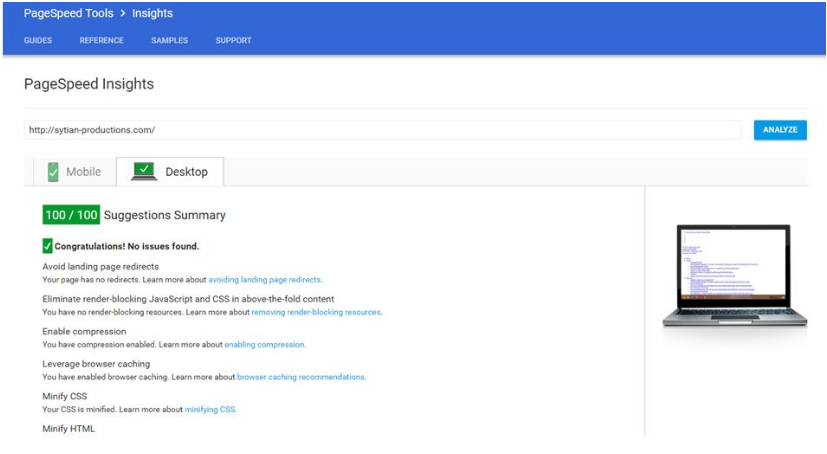
Task: Click the PageSpeed Insights heading
Action: pyautogui.click(x=89, y=84)
